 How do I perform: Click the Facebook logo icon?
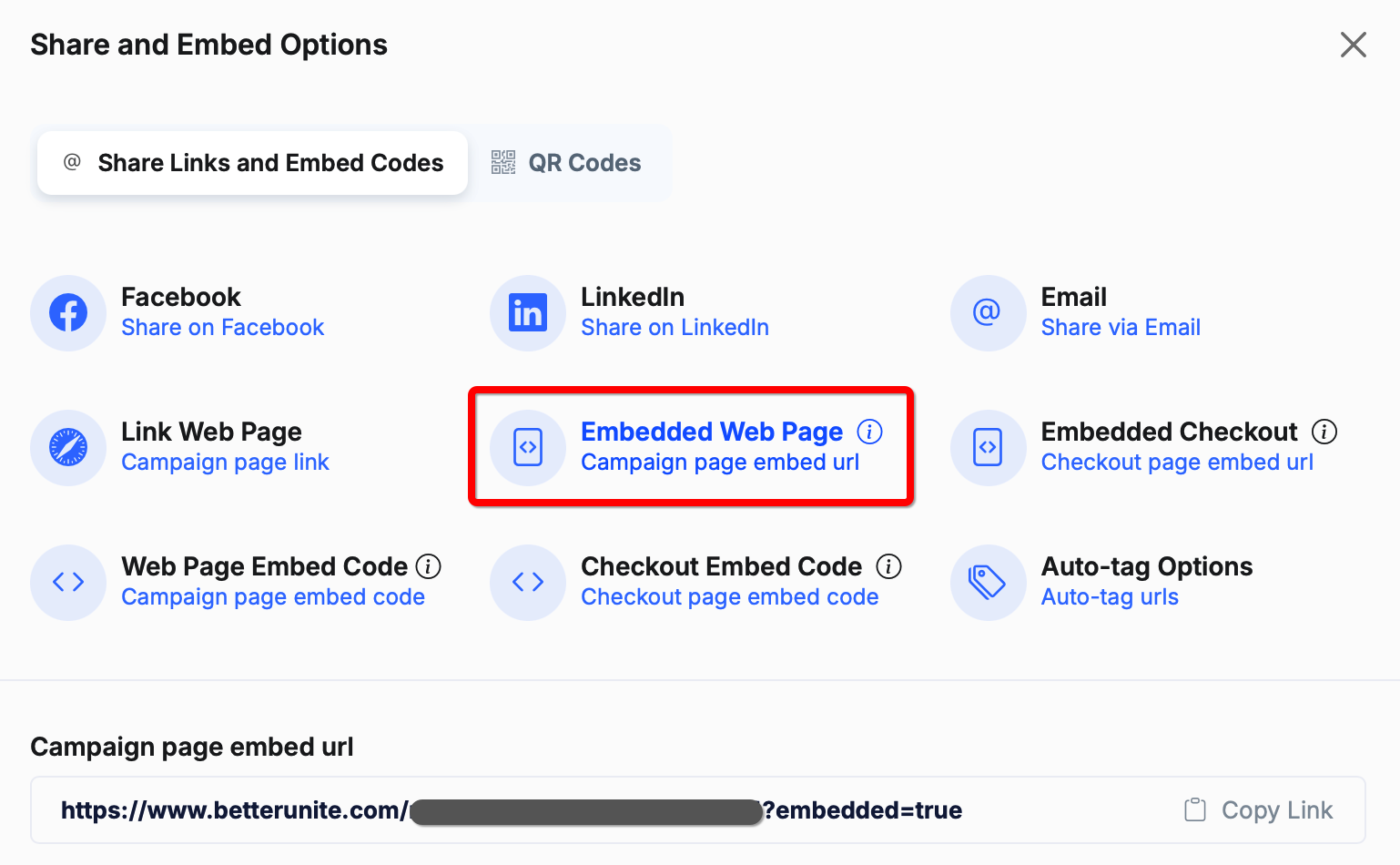pyautogui.click(x=68, y=312)
